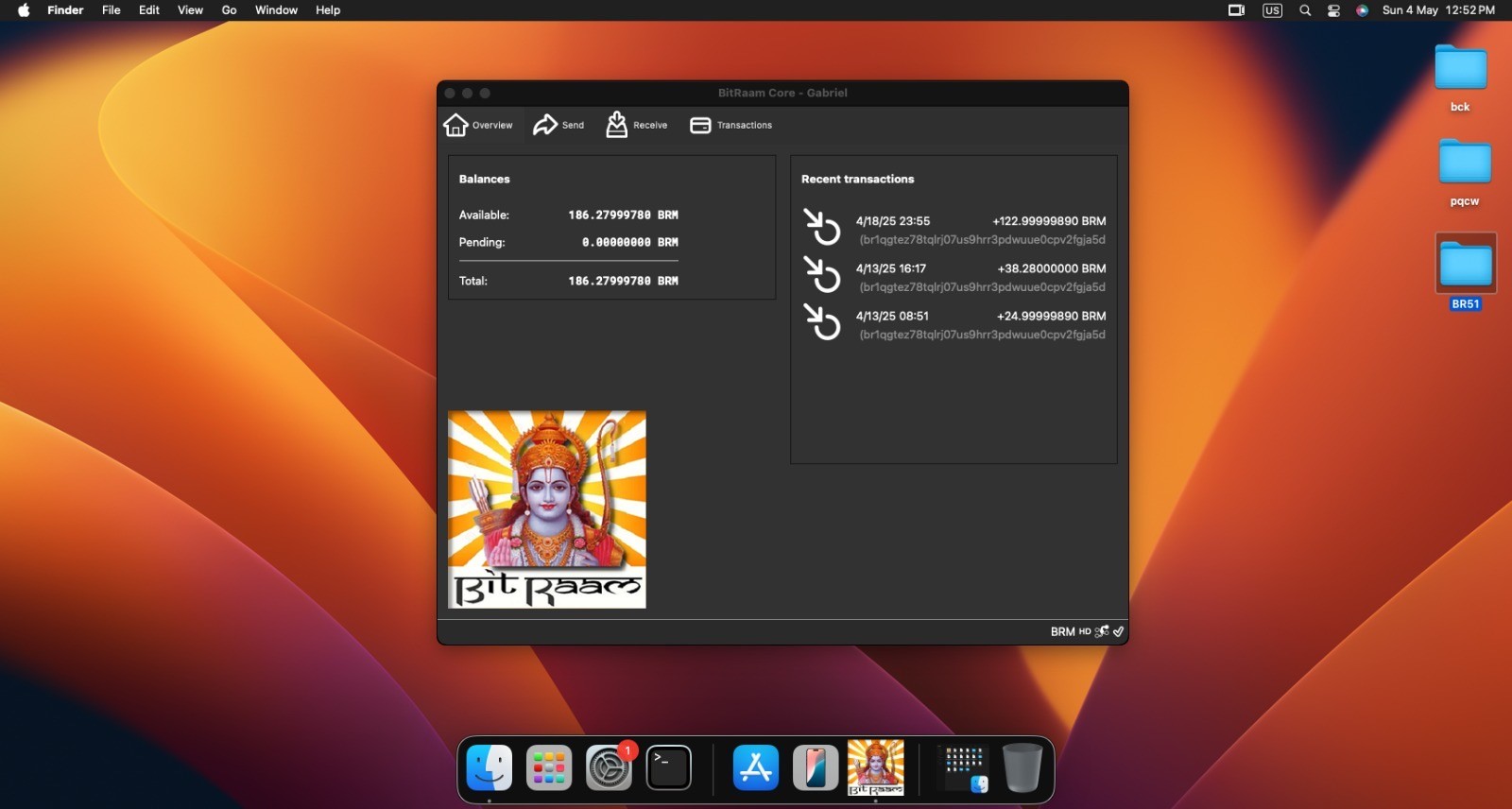This screenshot has width=1512, height=809.
Task: Select the +24.99999890 BRM transaction amount
Action: coord(1051,316)
